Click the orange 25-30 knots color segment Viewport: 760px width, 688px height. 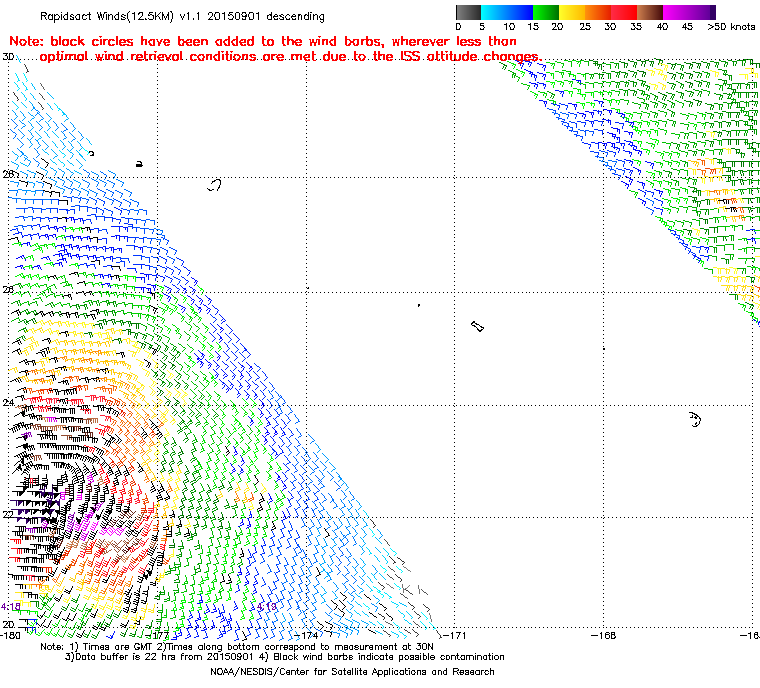click(598, 12)
